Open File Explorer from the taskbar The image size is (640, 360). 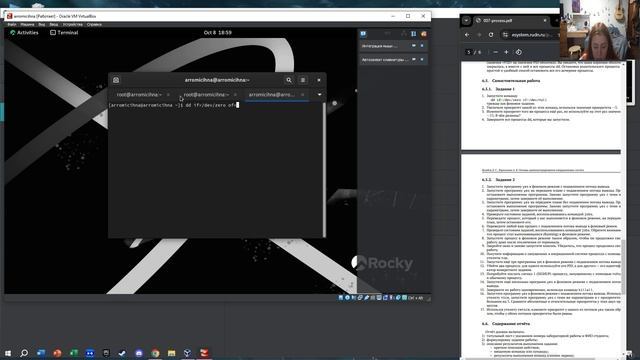coord(171,353)
